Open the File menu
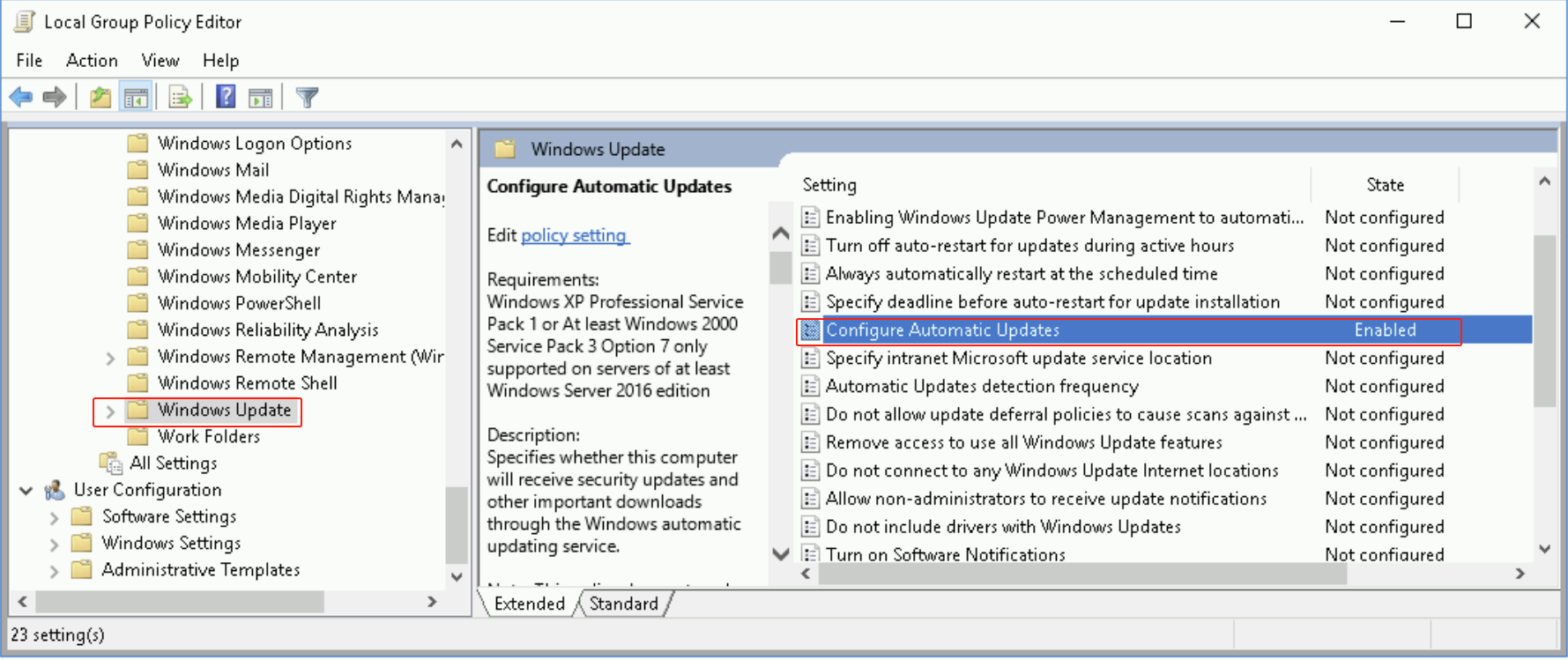 pos(29,60)
